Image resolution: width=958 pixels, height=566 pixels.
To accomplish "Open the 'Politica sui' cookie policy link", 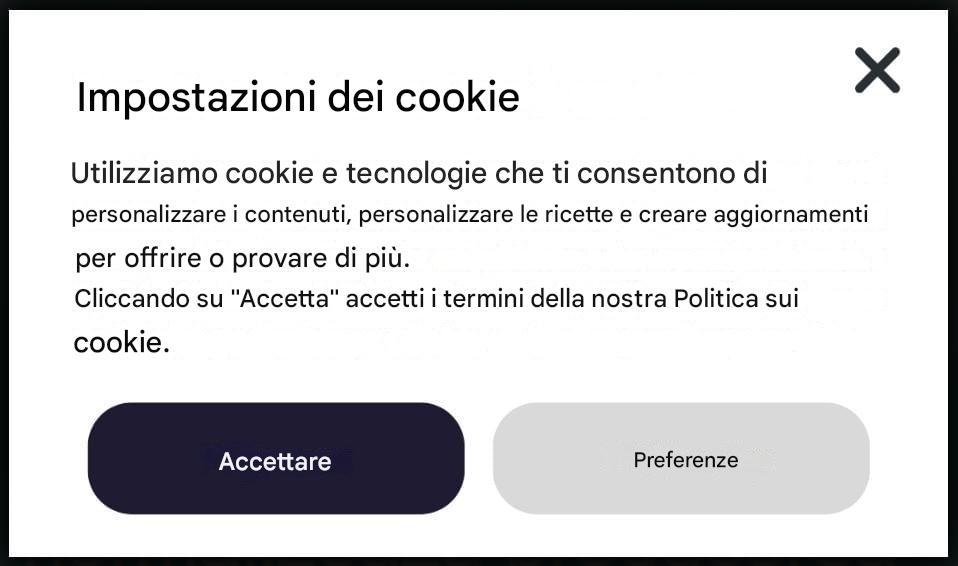I will [x=736, y=299].
